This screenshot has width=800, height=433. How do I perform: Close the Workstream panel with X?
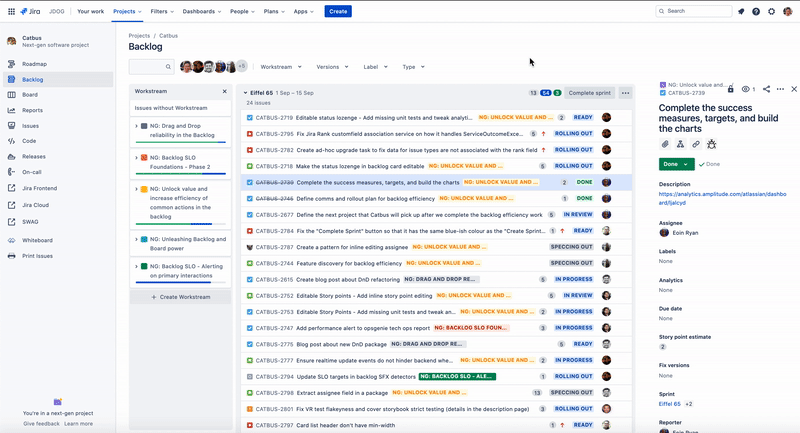click(224, 91)
